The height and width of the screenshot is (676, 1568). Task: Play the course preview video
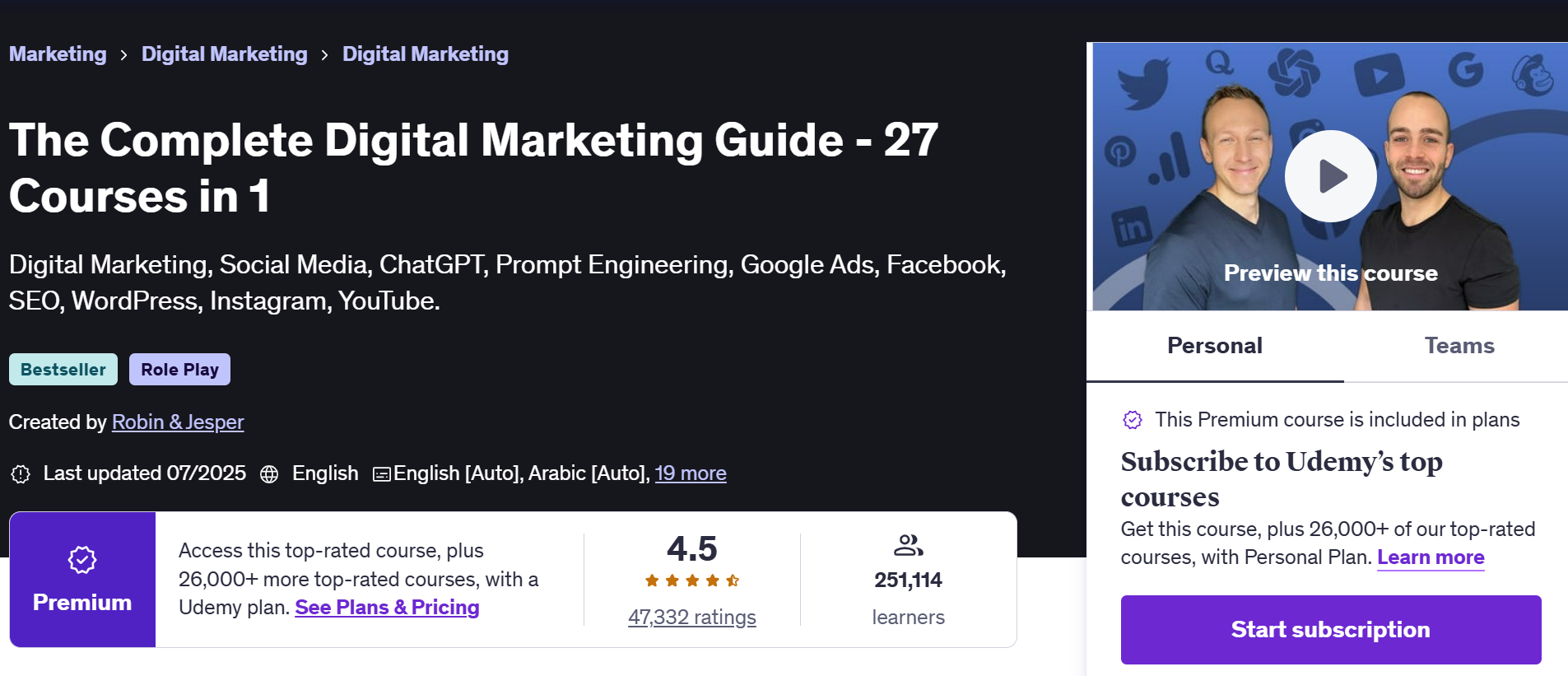pos(1330,176)
